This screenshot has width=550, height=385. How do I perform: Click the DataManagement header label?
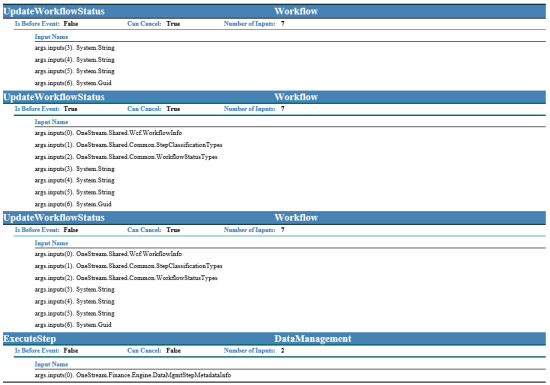[313, 338]
